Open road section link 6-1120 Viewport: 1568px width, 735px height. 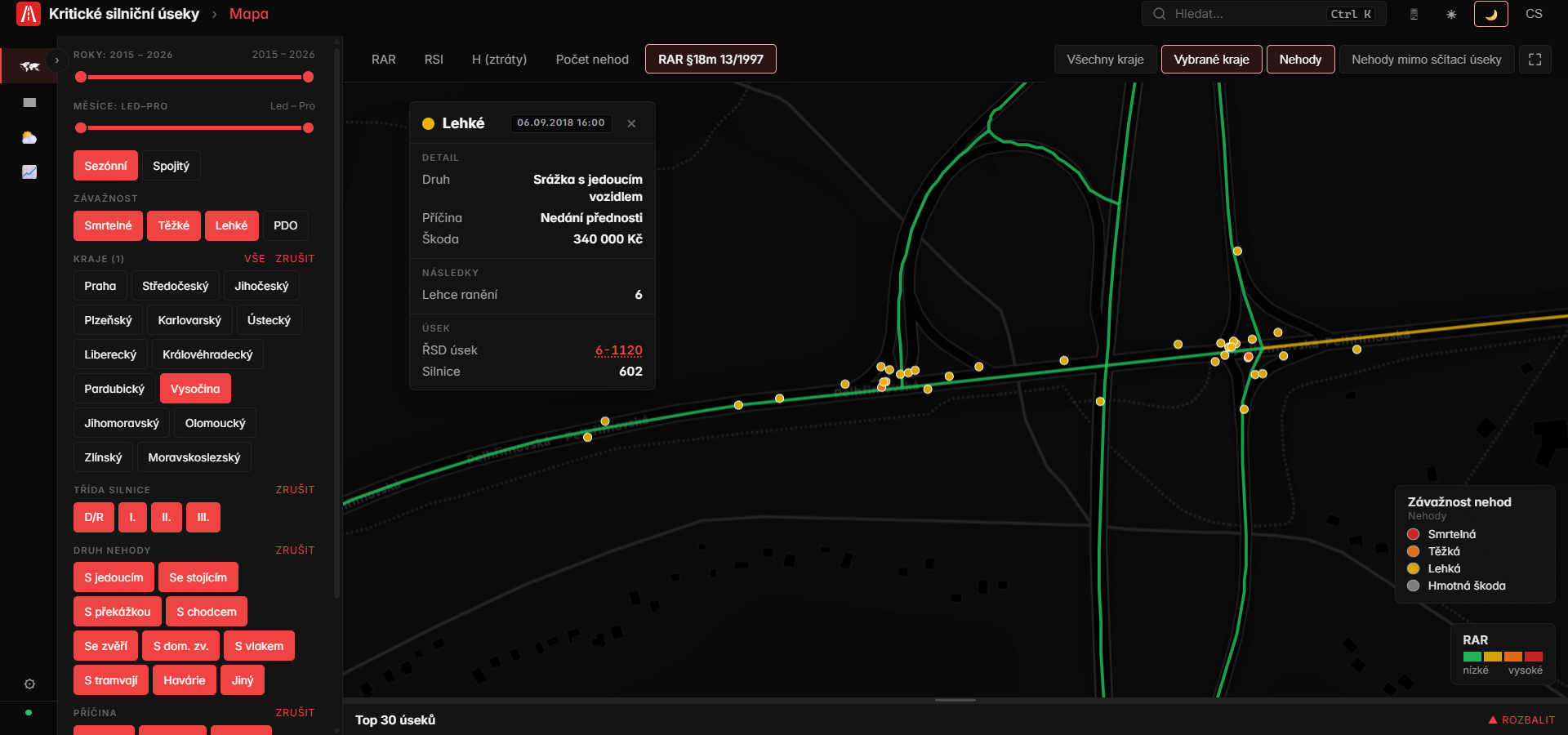[618, 350]
